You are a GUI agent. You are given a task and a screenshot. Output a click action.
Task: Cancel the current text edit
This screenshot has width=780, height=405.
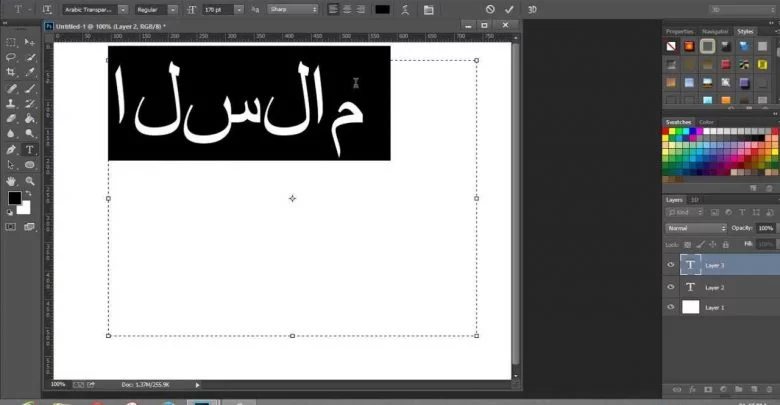pos(490,9)
